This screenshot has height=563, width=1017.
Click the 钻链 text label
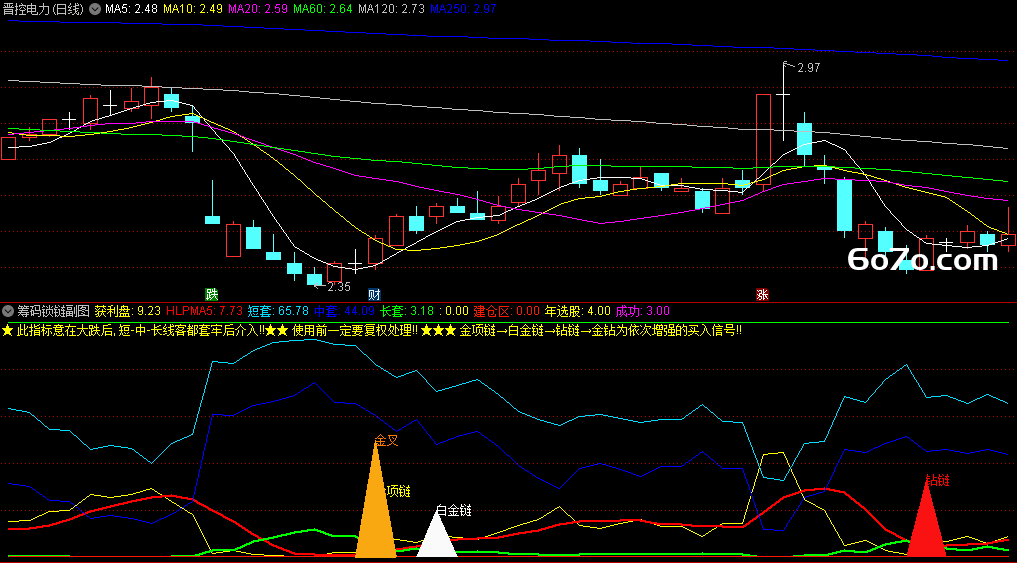pos(937,480)
